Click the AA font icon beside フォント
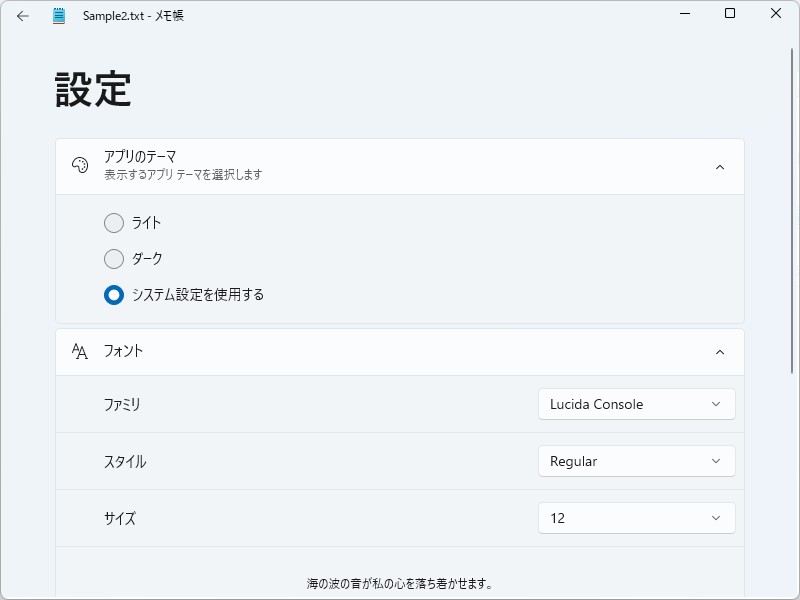Image resolution: width=800 pixels, height=600 pixels. click(79, 351)
